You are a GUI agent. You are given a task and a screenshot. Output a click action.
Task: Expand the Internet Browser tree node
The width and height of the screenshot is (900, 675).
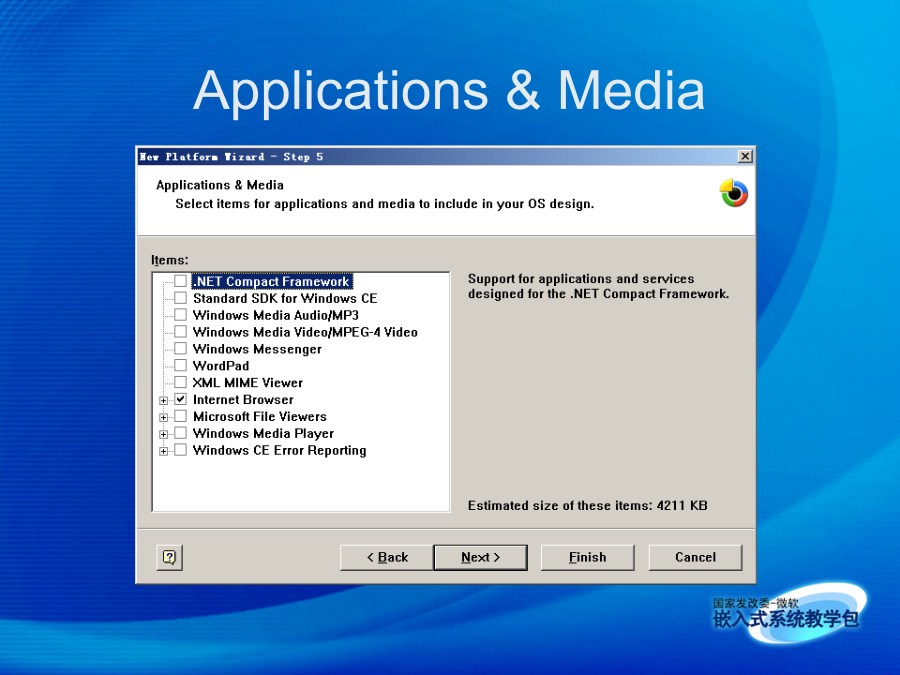pyautogui.click(x=164, y=401)
